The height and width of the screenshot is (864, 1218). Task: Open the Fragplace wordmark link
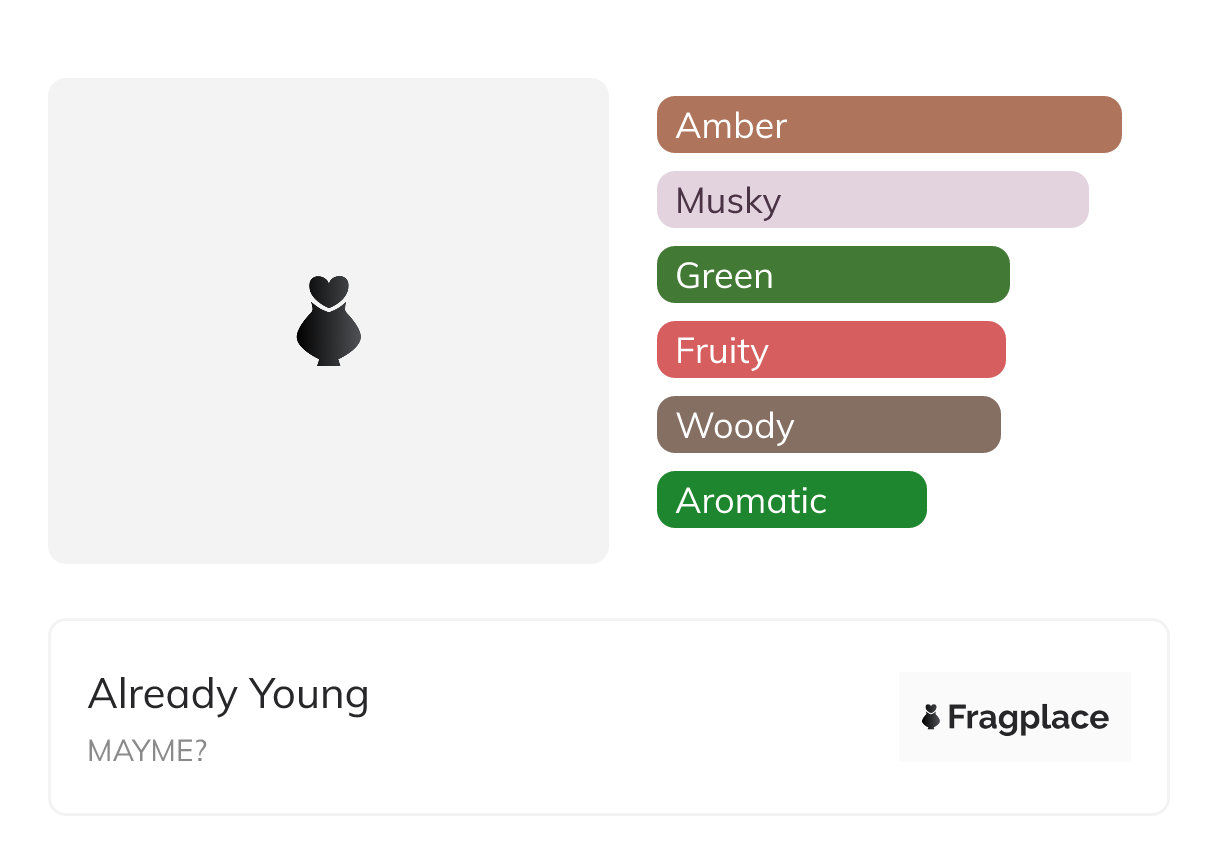(1028, 717)
